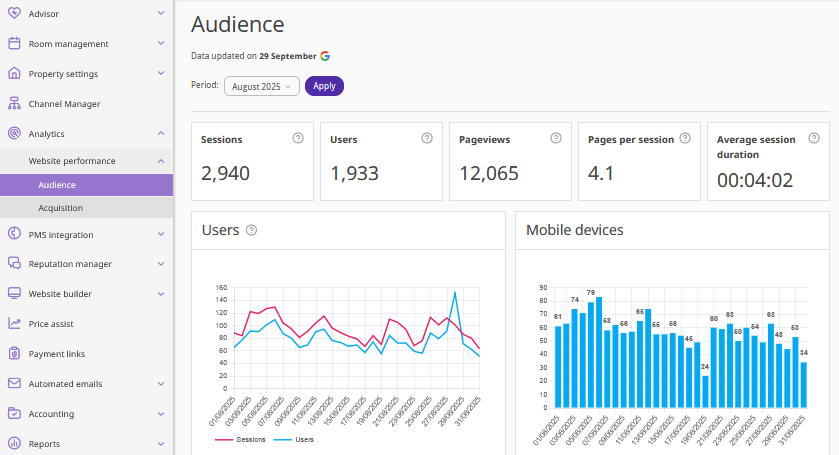Click the PMS integration icon
839x455 pixels.
[x=14, y=234]
